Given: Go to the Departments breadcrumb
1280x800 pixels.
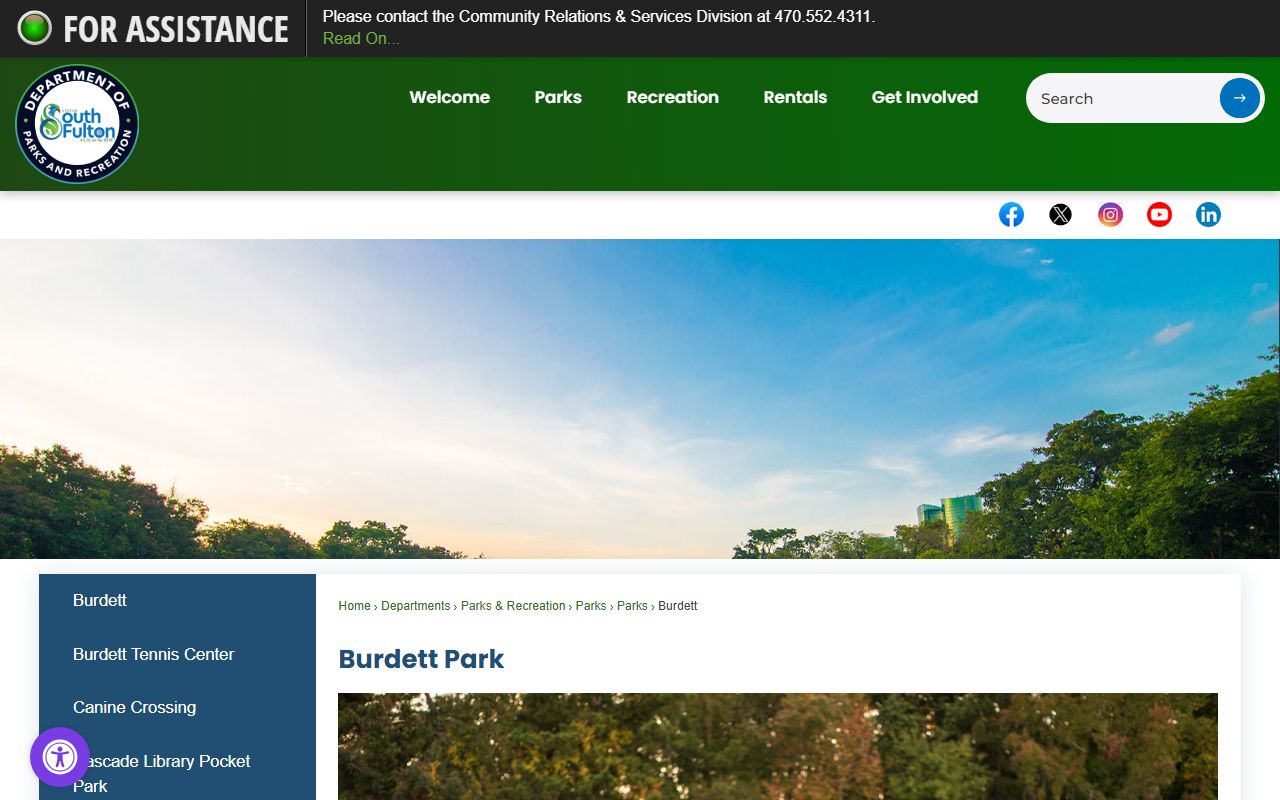Looking at the screenshot, I should point(415,606).
